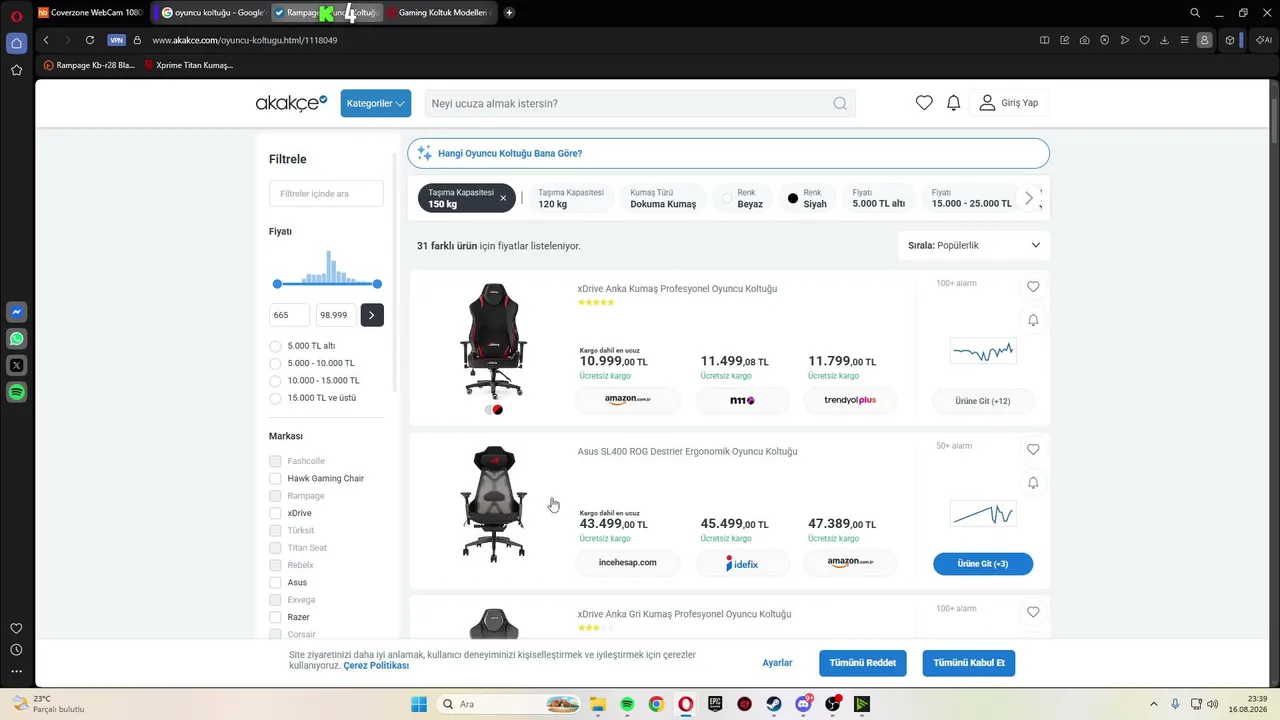Viewport: 1280px width, 720px height.
Task: Open WhatsApp in the Opera sidebar
Action: point(16,339)
